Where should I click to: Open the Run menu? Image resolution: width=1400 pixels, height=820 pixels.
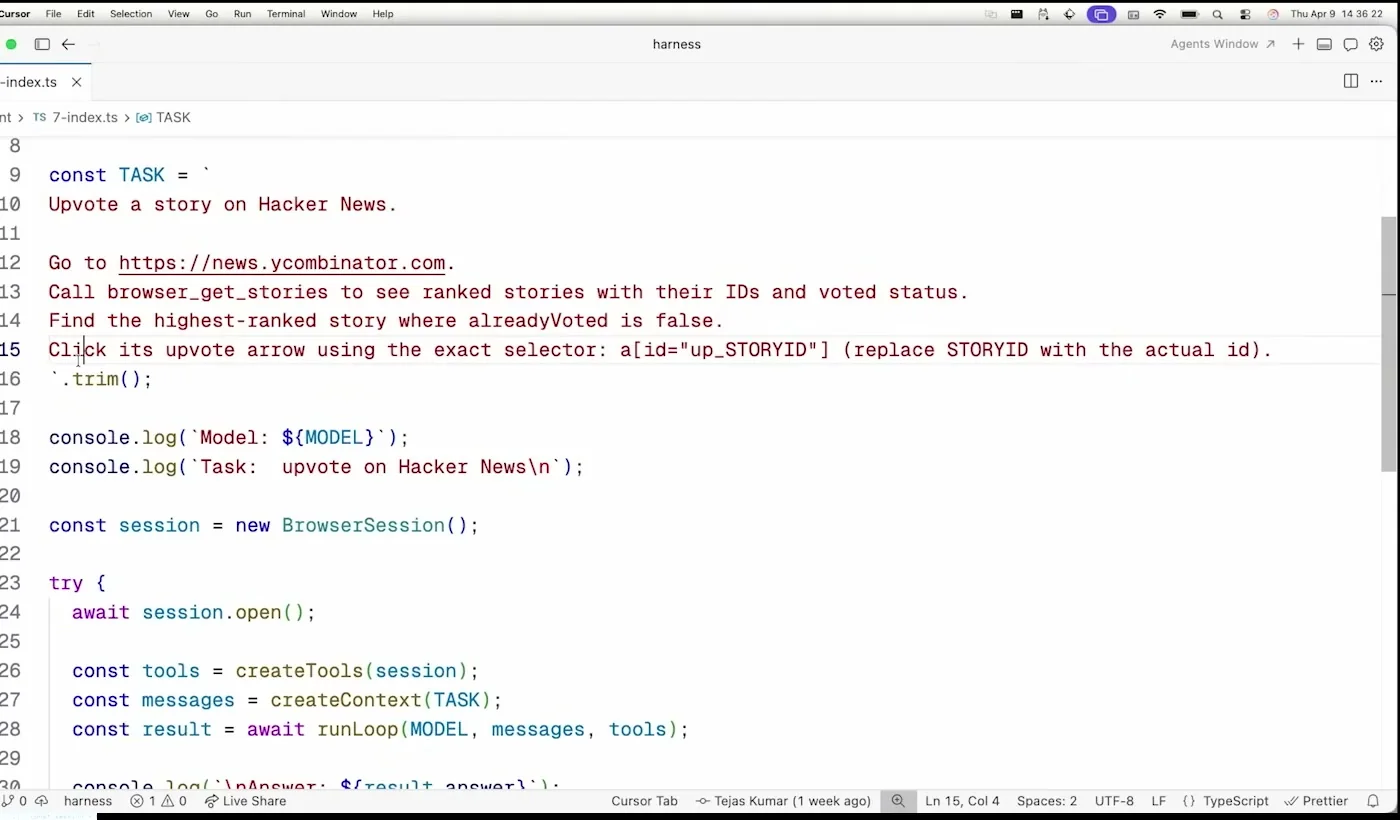(x=242, y=14)
